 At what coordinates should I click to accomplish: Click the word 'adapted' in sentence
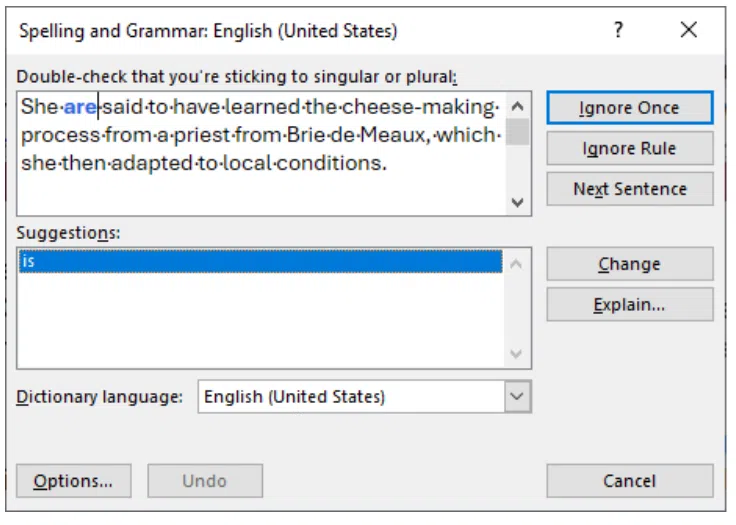pos(151,163)
